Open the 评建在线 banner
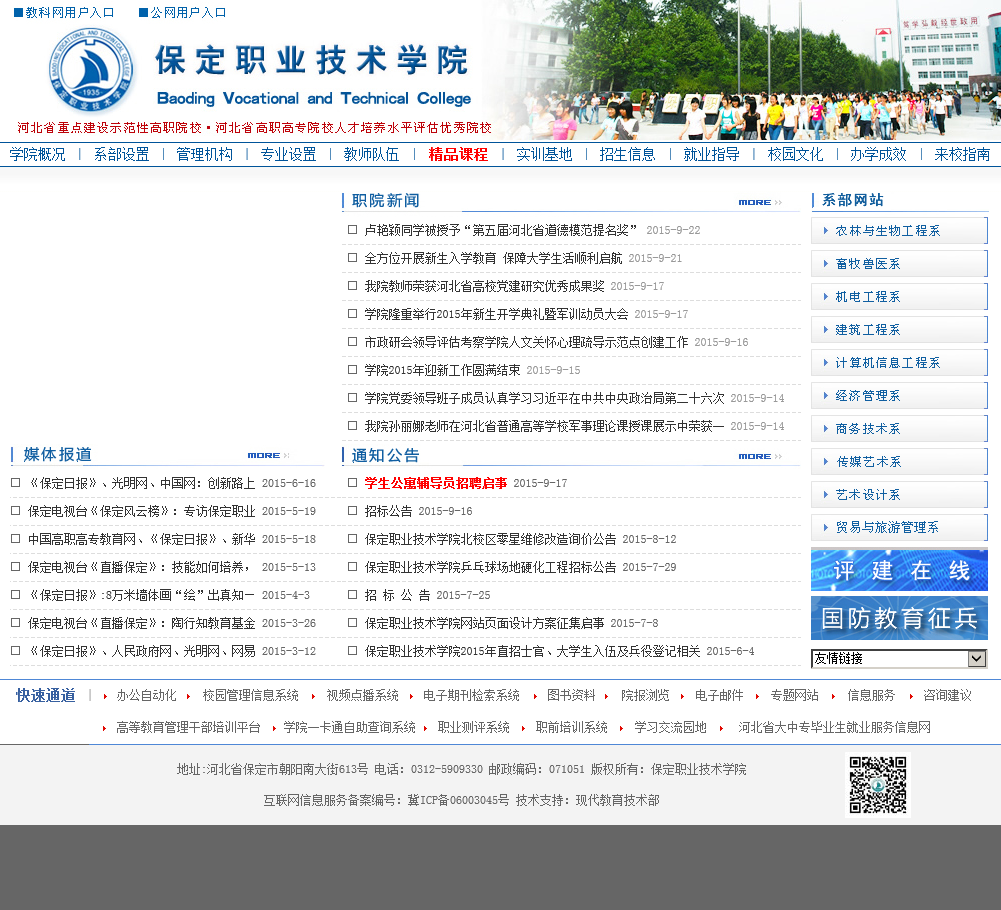The width and height of the screenshot is (1001, 910). 899,570
